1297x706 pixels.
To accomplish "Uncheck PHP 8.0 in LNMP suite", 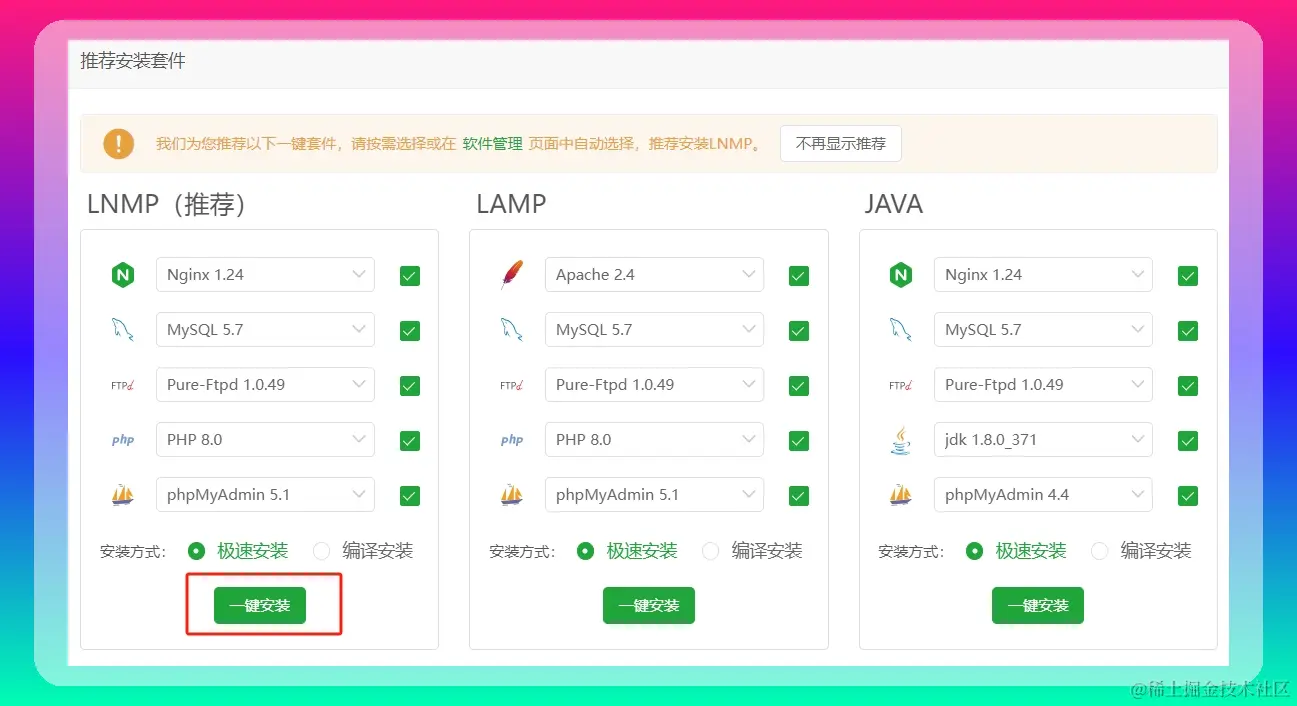I will coord(409,441).
